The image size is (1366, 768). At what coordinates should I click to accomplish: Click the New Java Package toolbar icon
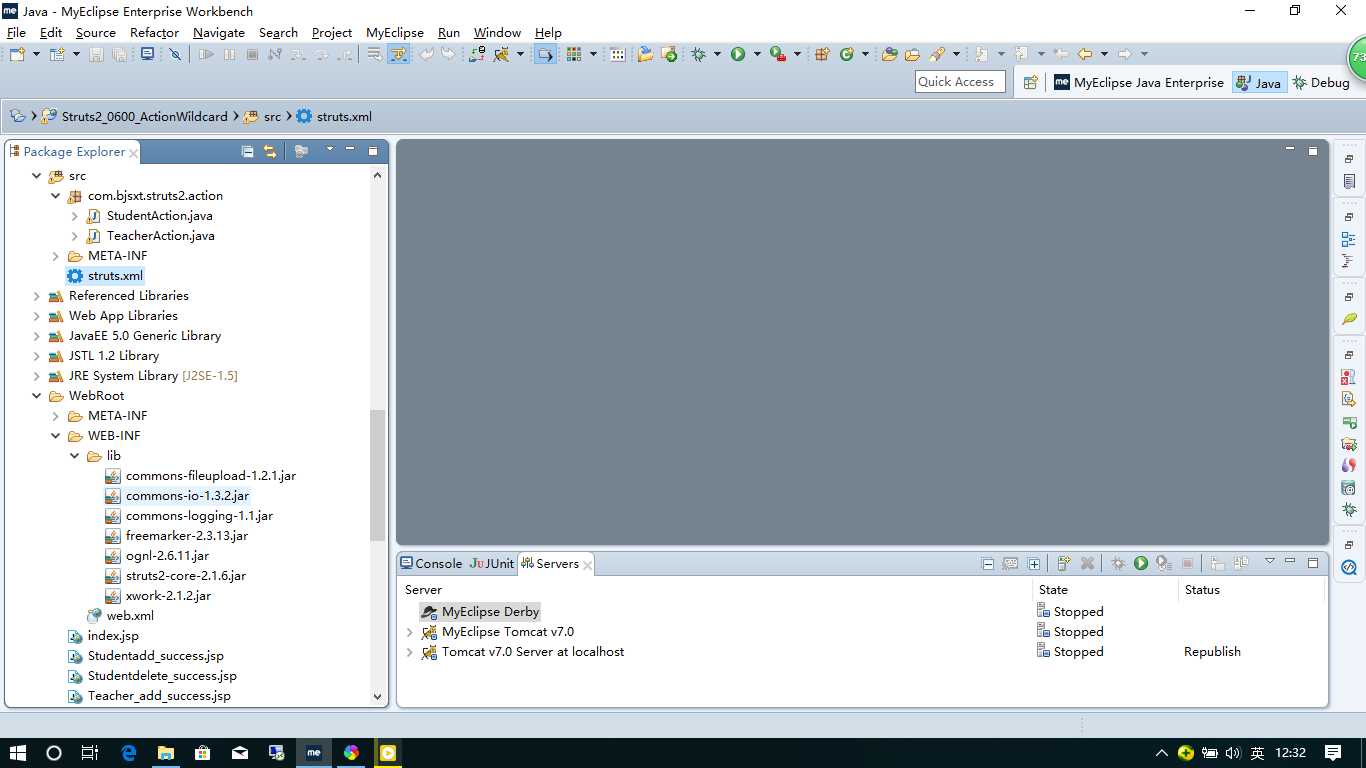point(823,54)
